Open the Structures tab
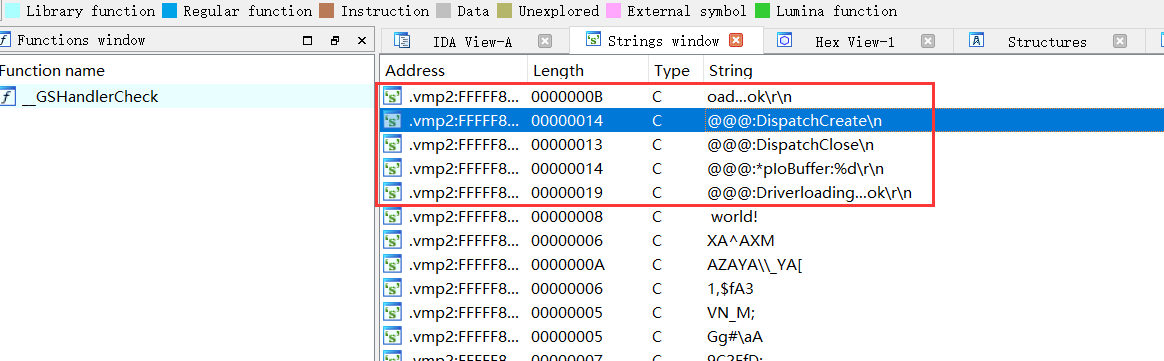This screenshot has width=1164, height=361. (x=1047, y=42)
